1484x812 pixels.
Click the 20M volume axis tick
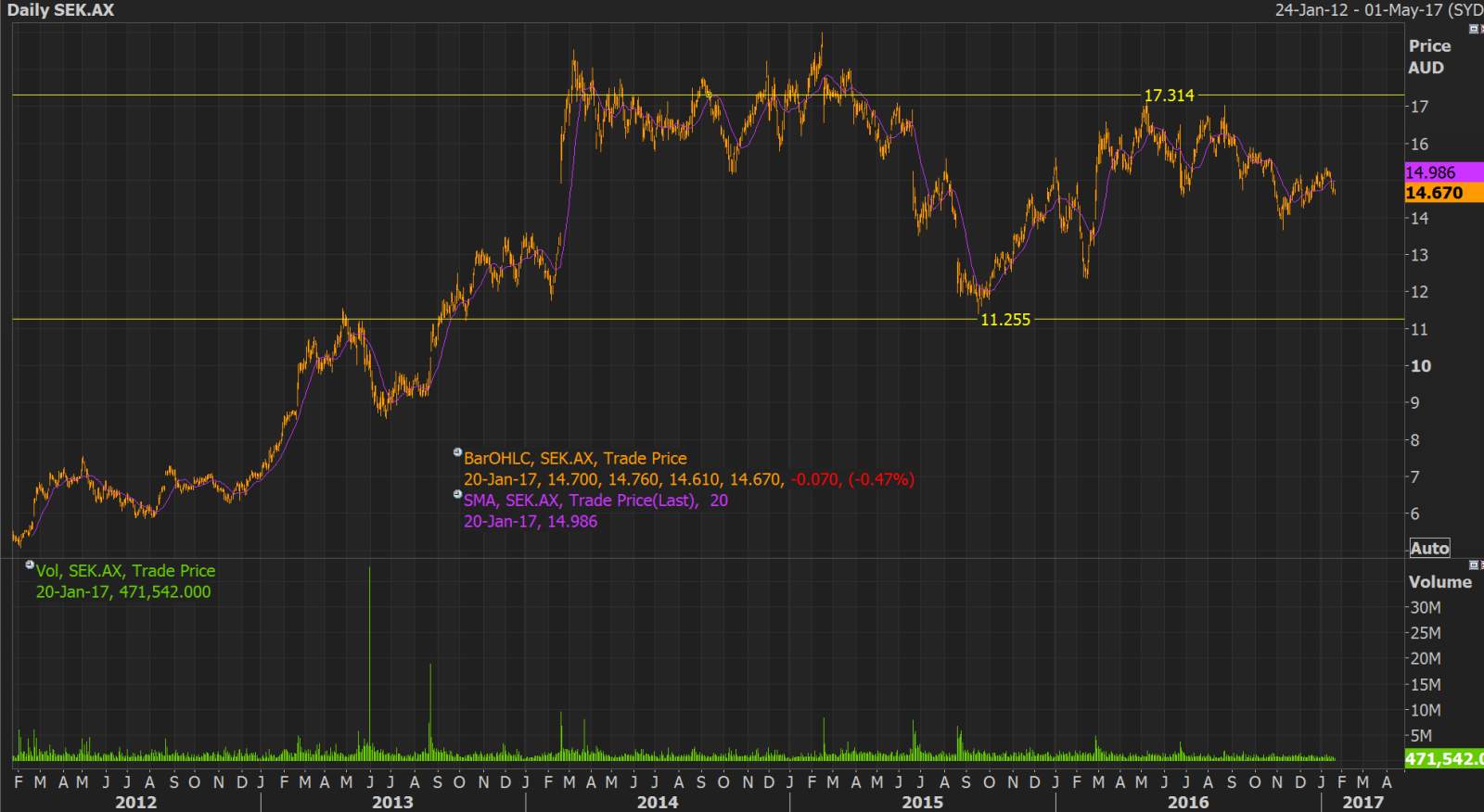1426,659
